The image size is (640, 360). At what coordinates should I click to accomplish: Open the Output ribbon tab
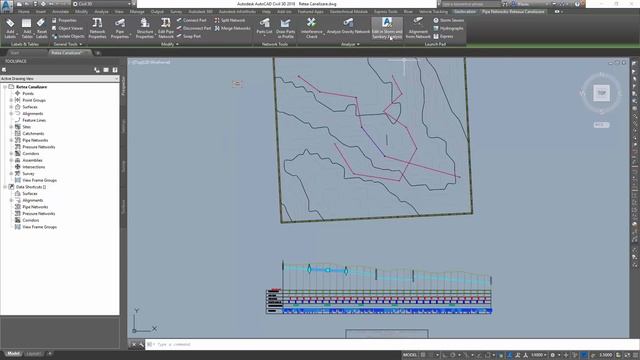click(x=157, y=12)
